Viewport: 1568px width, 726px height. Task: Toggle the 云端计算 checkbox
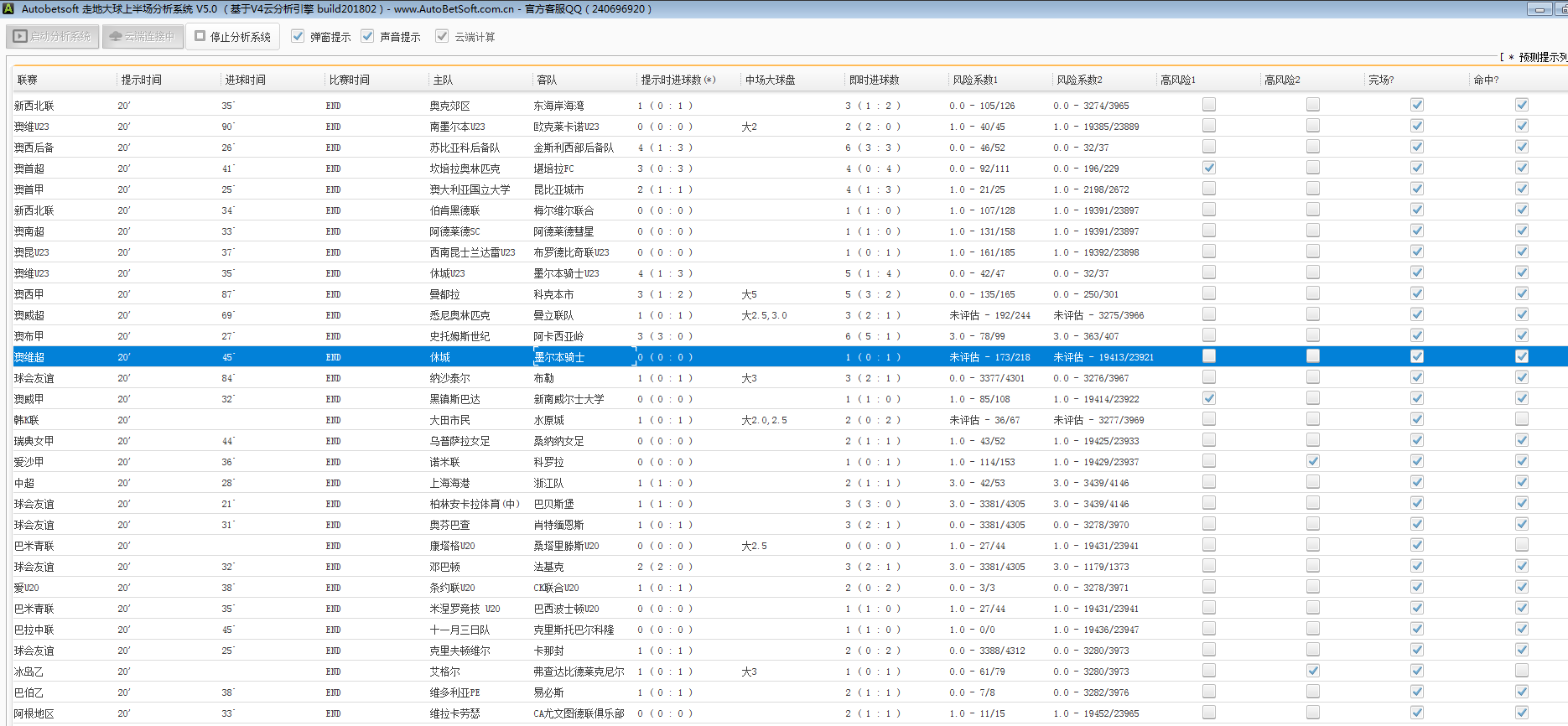pyautogui.click(x=442, y=36)
